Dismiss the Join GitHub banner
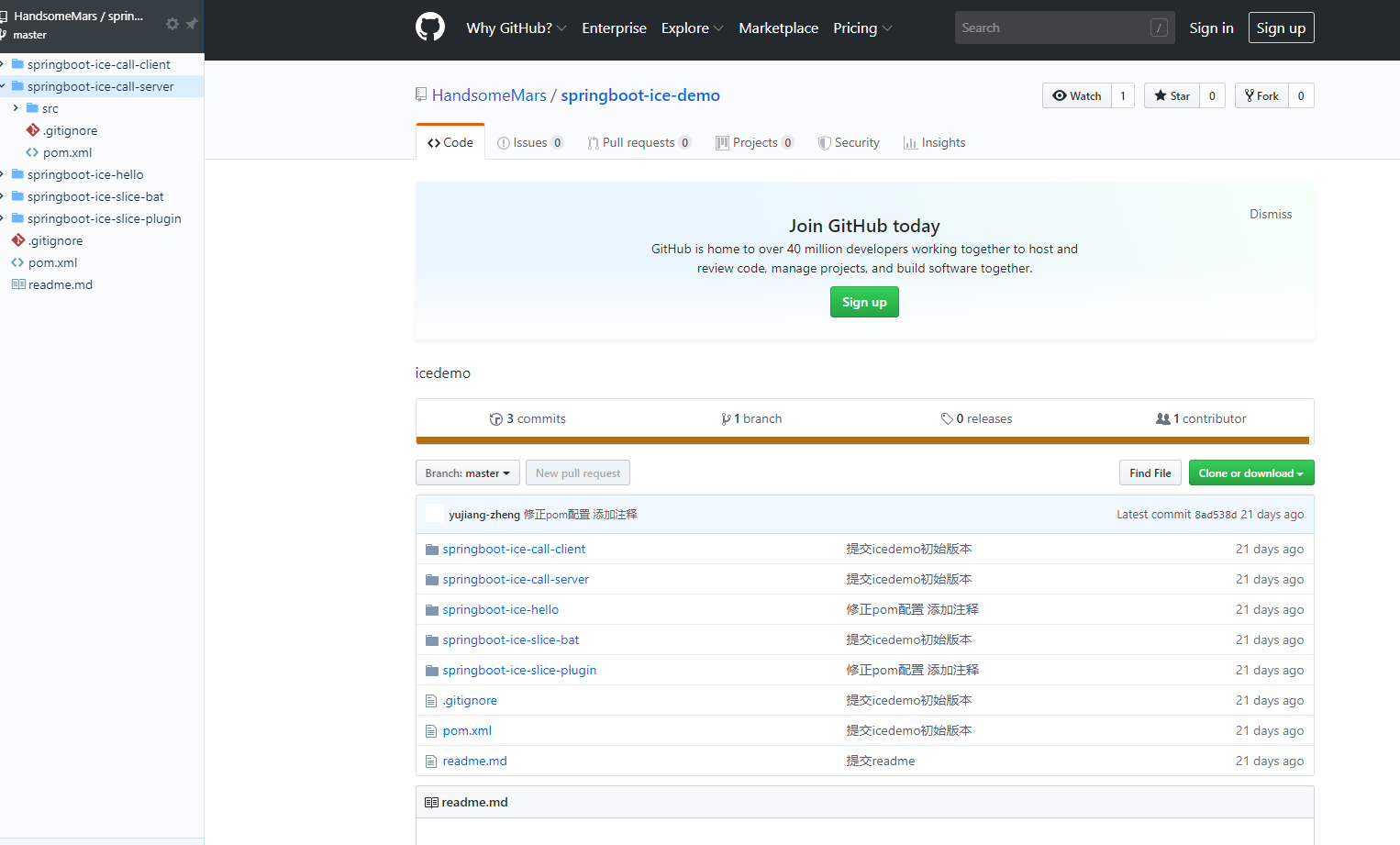Screen dimensions: 1400x845 [1271, 214]
